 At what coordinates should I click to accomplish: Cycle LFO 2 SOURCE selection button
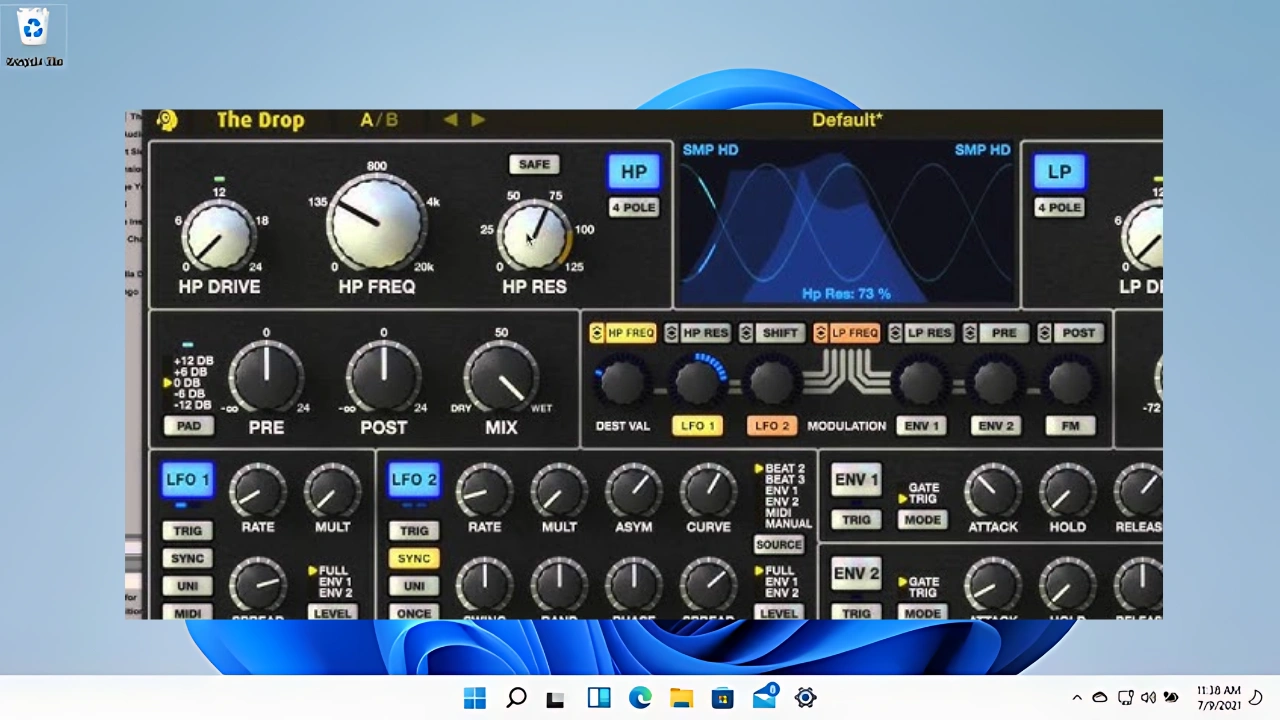point(779,545)
